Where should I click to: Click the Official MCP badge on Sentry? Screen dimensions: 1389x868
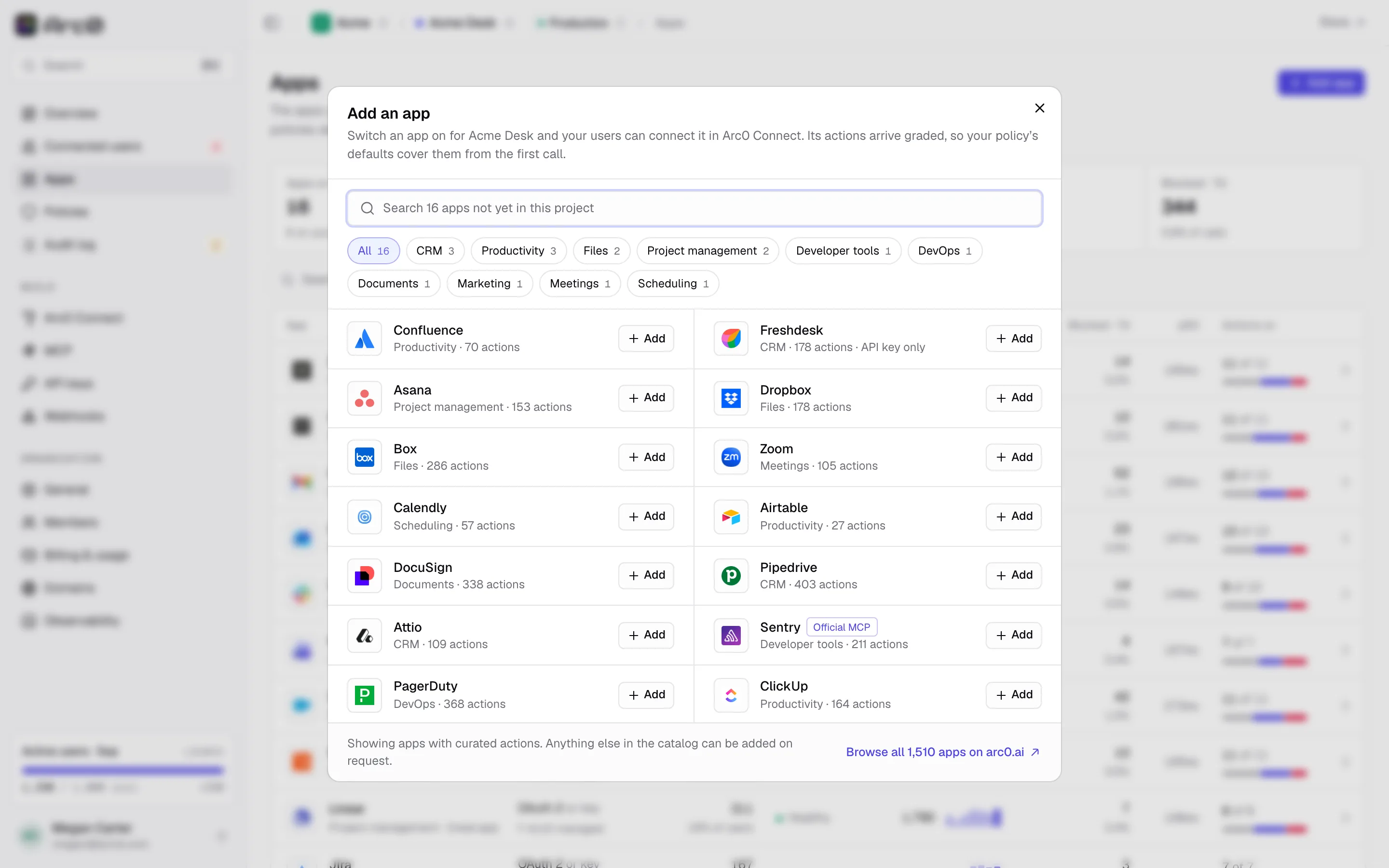click(842, 627)
